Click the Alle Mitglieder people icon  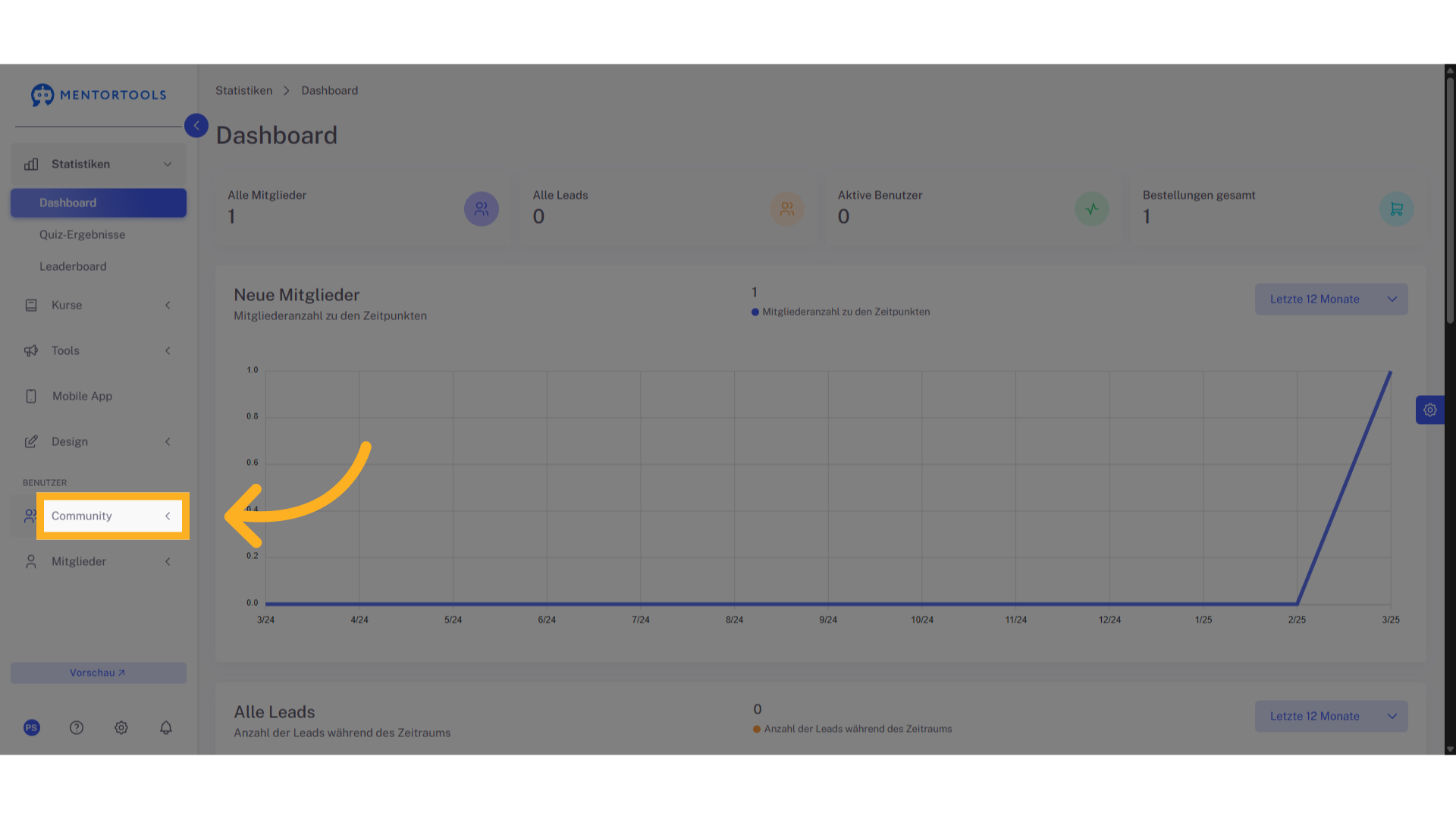(x=482, y=209)
